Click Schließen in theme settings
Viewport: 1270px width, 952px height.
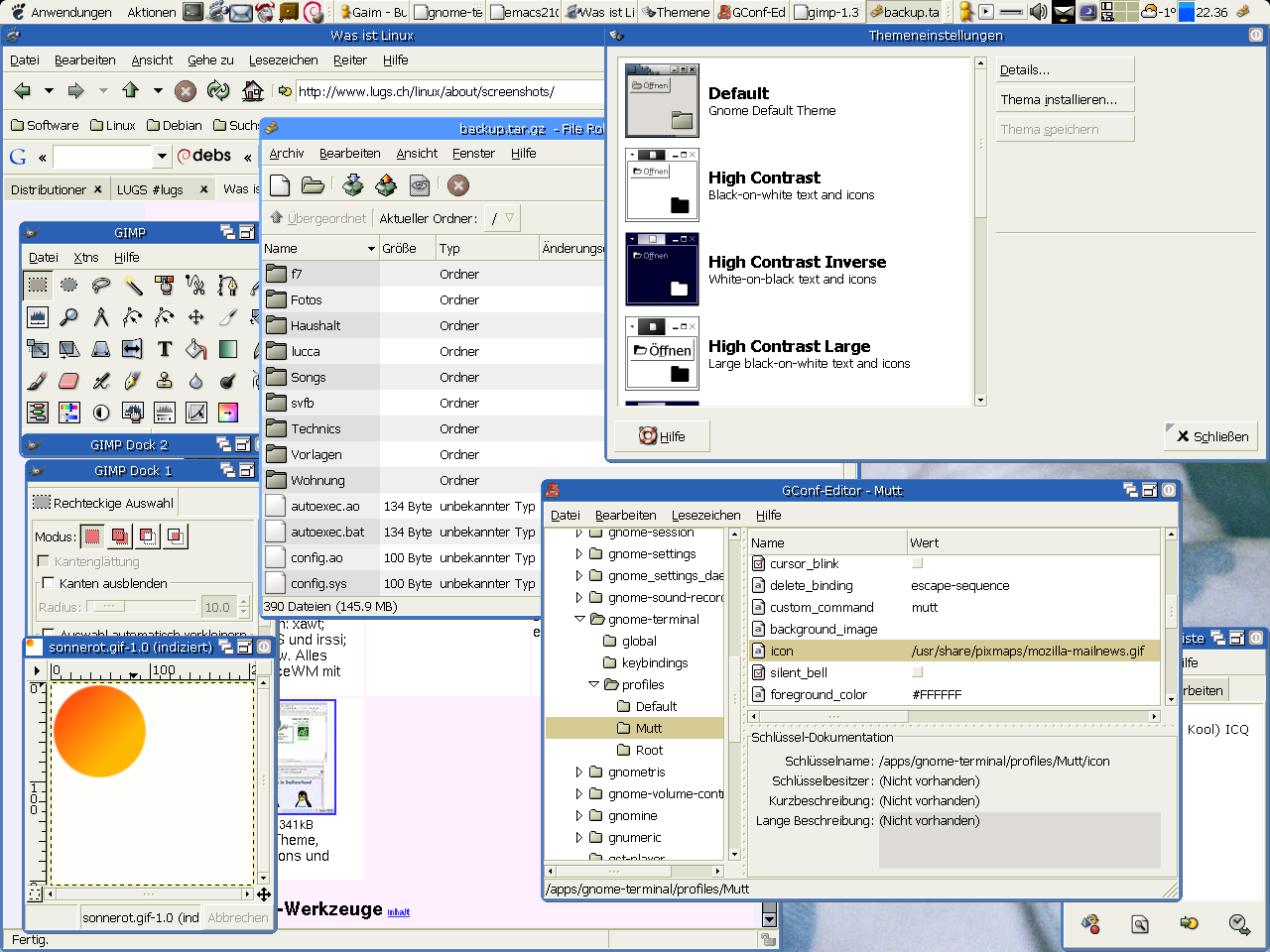[x=1210, y=436]
